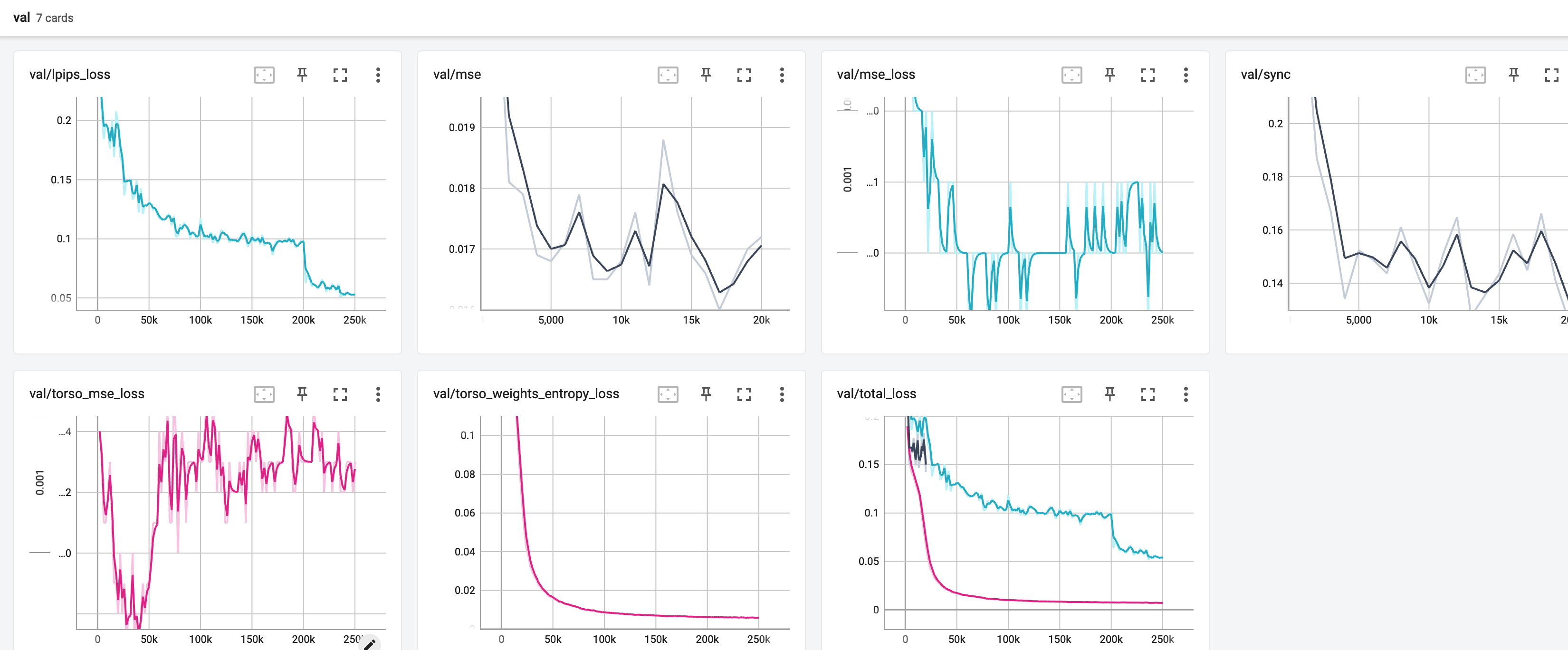Expand val/torso_weights_entropy_loss chart to full size
This screenshot has height=650, width=1568.
744,394
